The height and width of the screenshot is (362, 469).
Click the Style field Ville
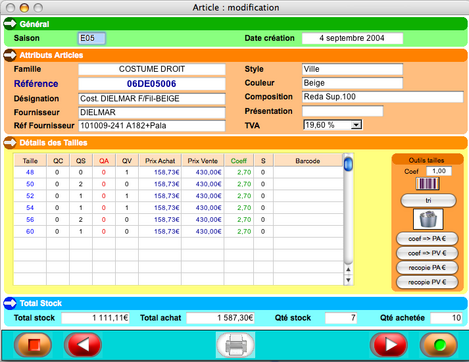pos(352,69)
